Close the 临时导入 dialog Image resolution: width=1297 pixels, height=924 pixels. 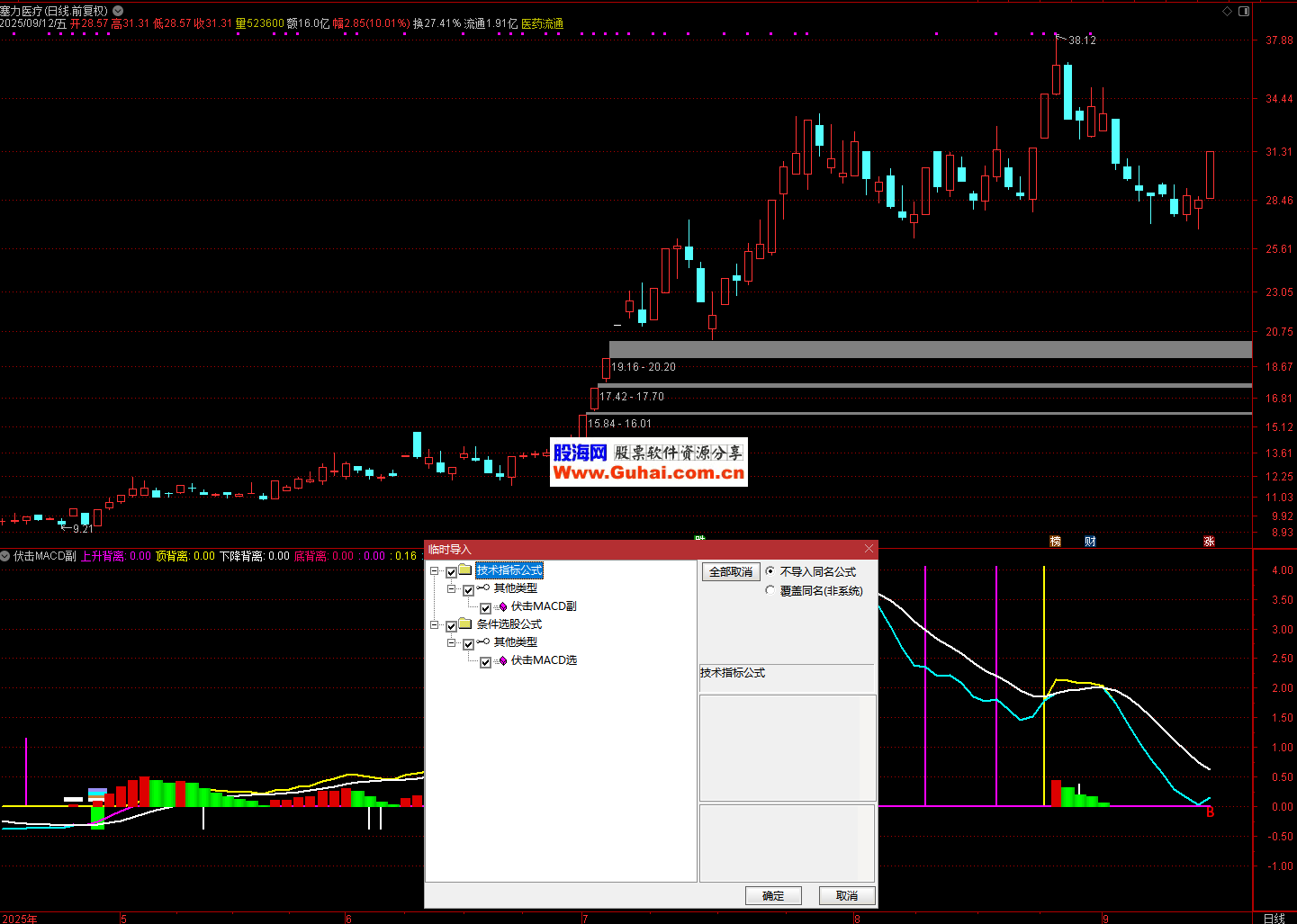[x=869, y=549]
